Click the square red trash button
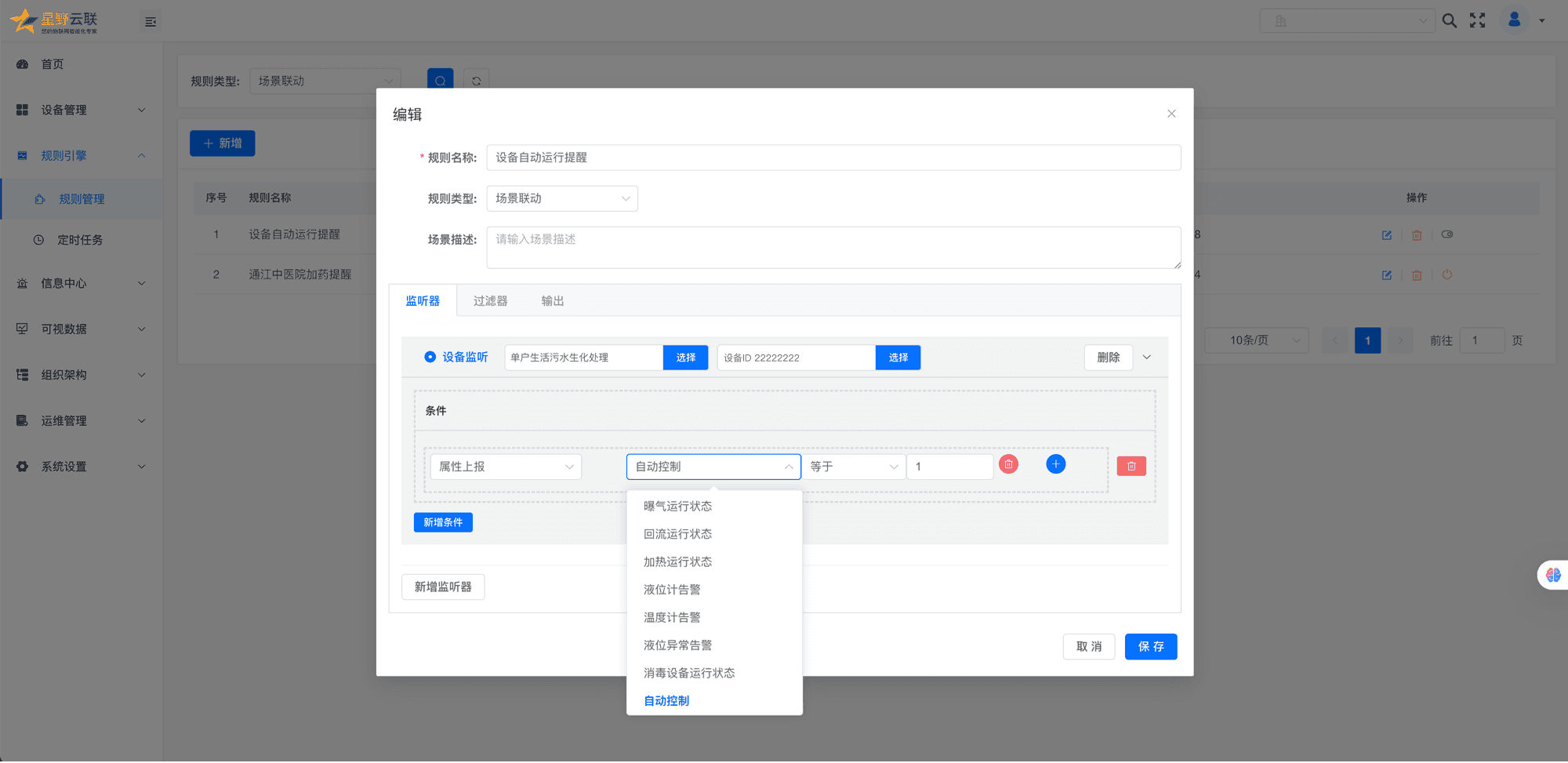1568x763 pixels. pos(1131,467)
